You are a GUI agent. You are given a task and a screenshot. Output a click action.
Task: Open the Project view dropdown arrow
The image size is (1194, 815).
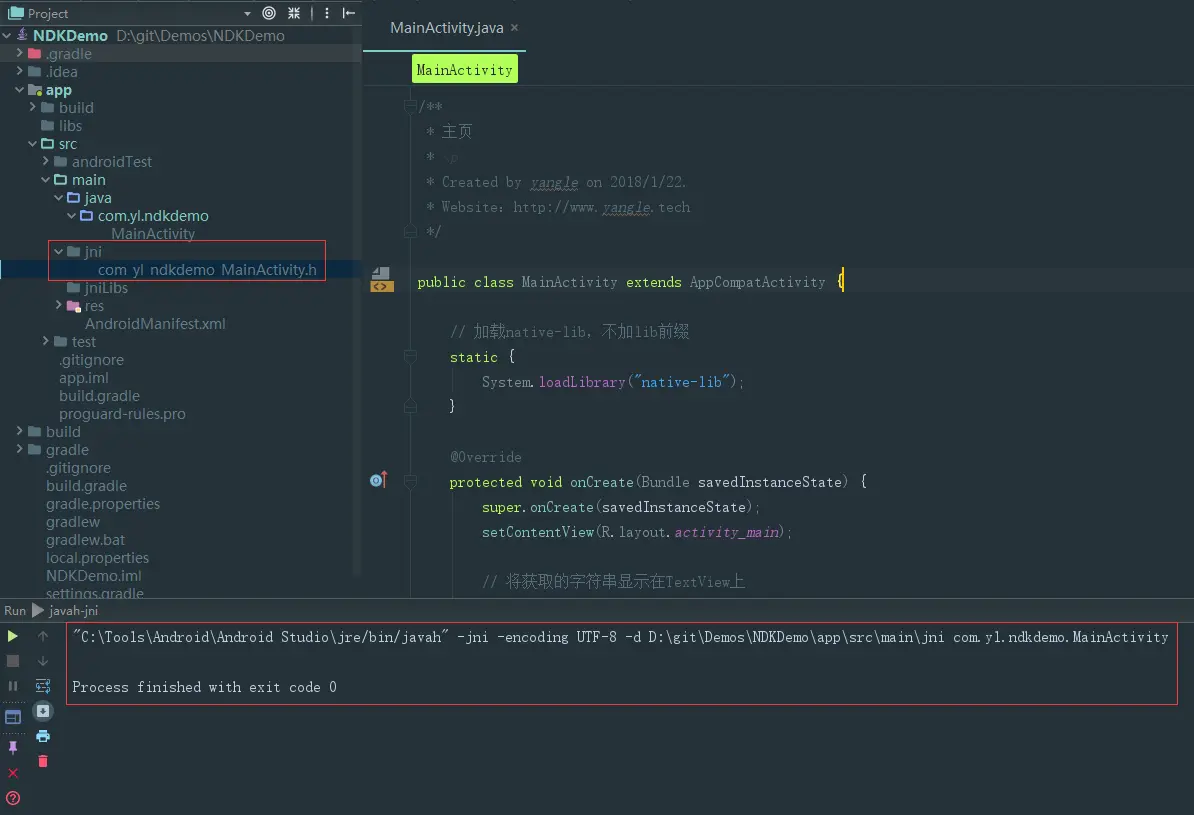(x=247, y=14)
